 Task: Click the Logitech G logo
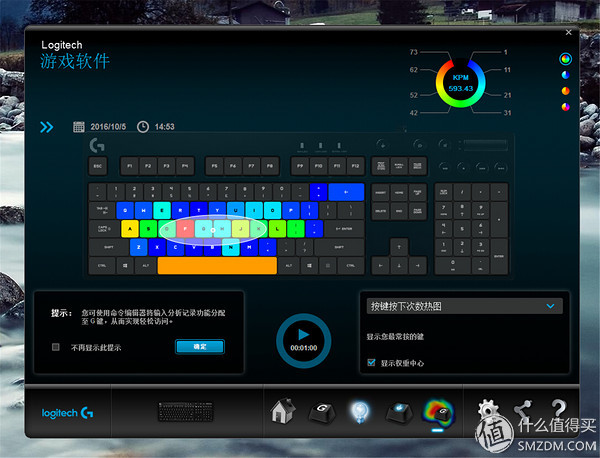[67, 413]
